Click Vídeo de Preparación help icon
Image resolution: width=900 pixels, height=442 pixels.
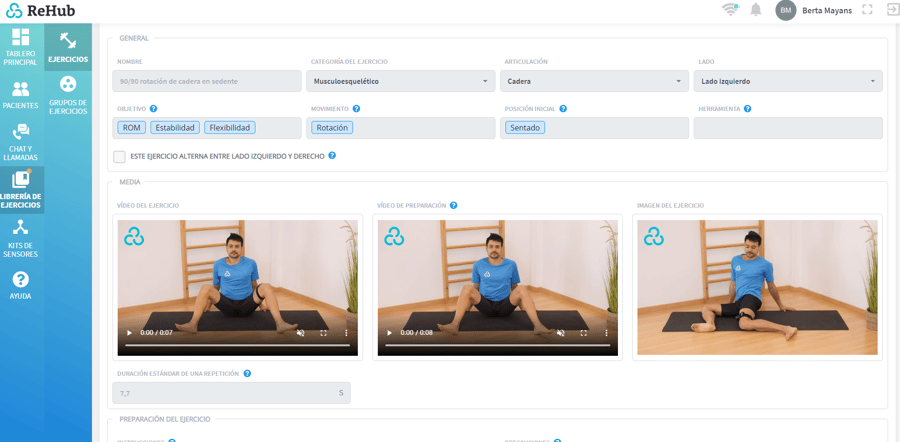coord(453,206)
